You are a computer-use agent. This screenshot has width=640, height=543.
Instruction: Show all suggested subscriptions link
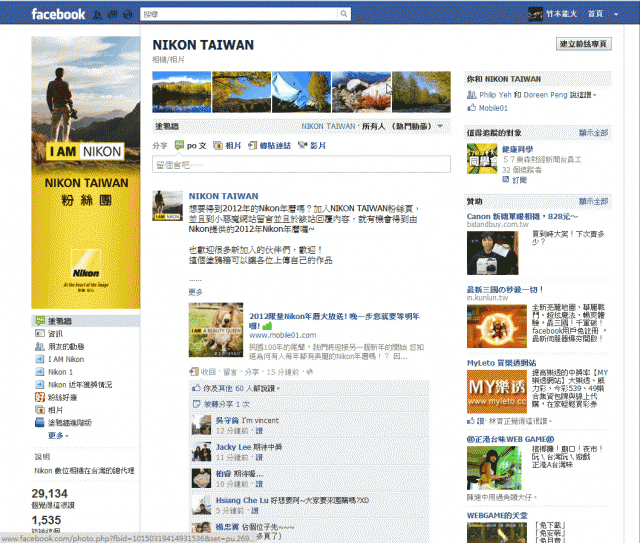[593, 133]
